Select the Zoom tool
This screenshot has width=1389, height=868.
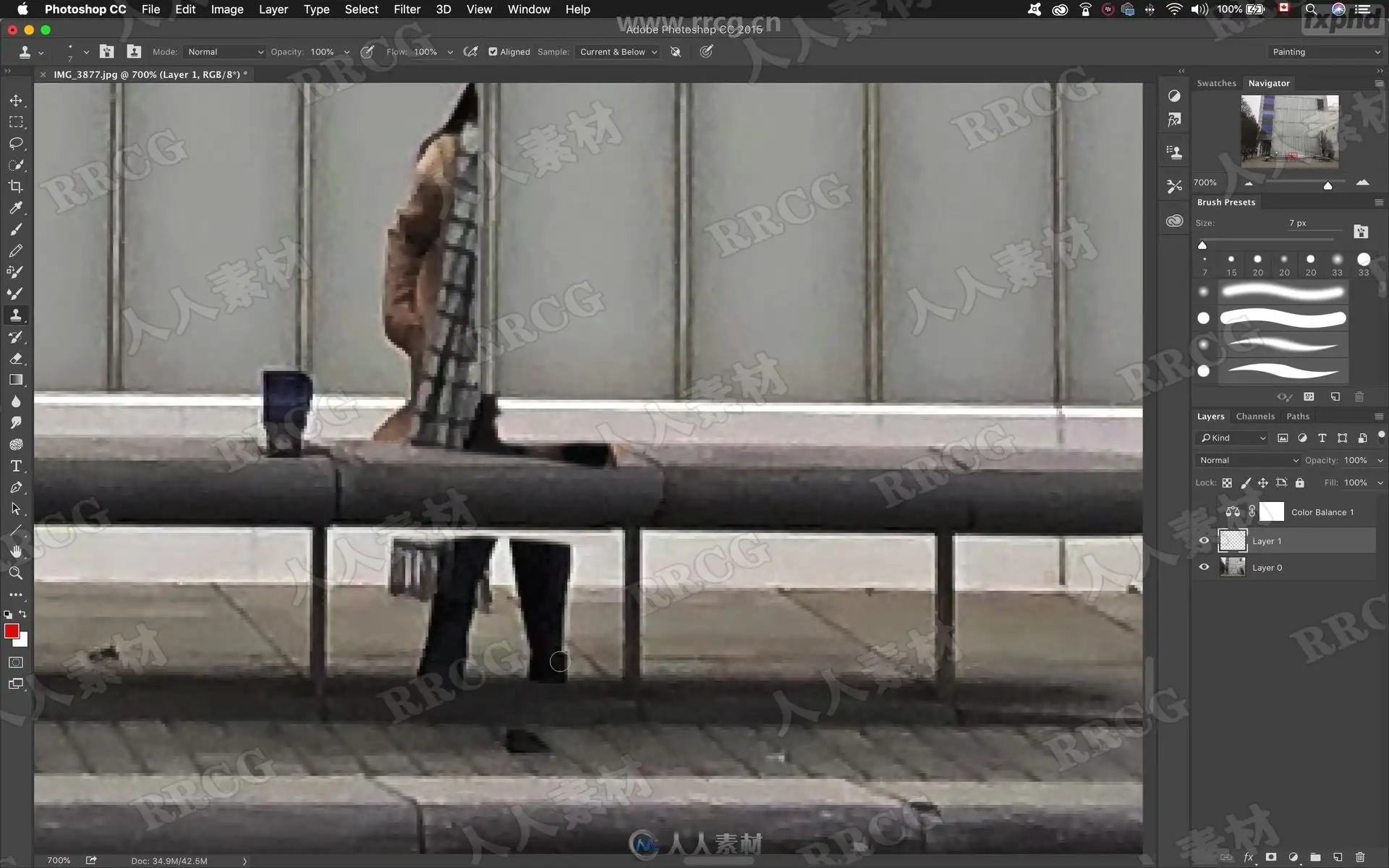click(x=16, y=573)
